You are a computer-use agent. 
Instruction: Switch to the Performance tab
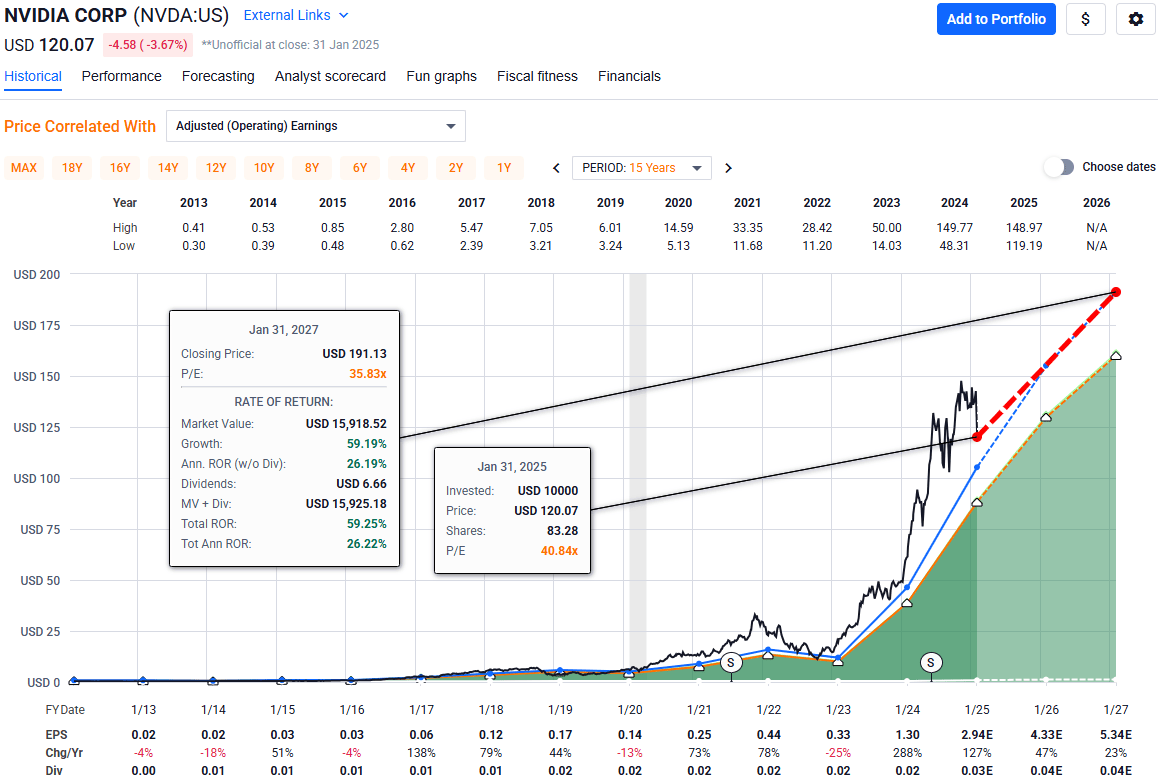pyautogui.click(x=121, y=76)
